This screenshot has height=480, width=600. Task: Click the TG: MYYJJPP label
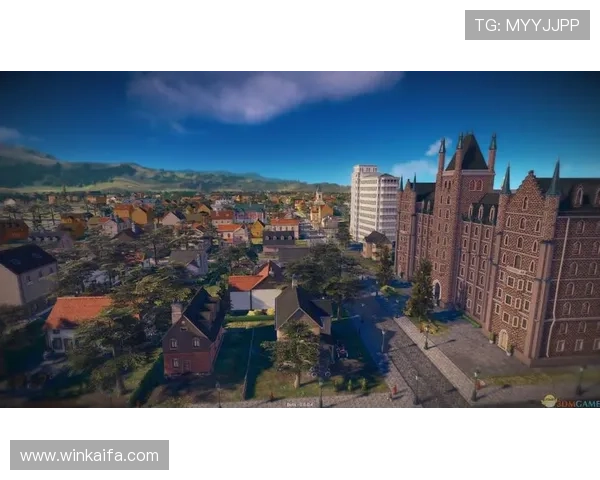coord(527,24)
